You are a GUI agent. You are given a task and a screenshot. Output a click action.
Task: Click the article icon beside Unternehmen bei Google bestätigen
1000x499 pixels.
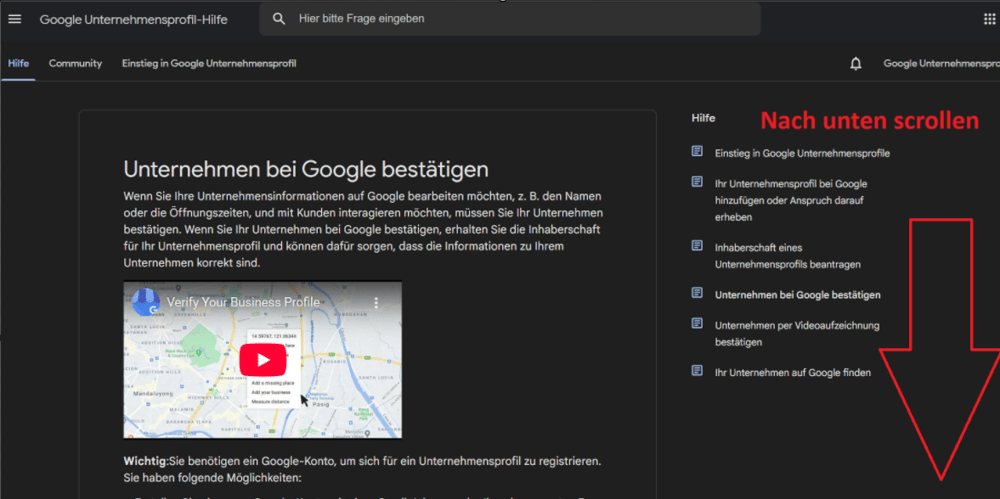(697, 293)
